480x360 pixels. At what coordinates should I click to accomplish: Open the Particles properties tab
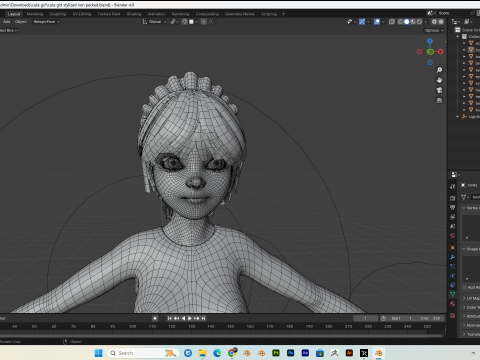(452, 266)
